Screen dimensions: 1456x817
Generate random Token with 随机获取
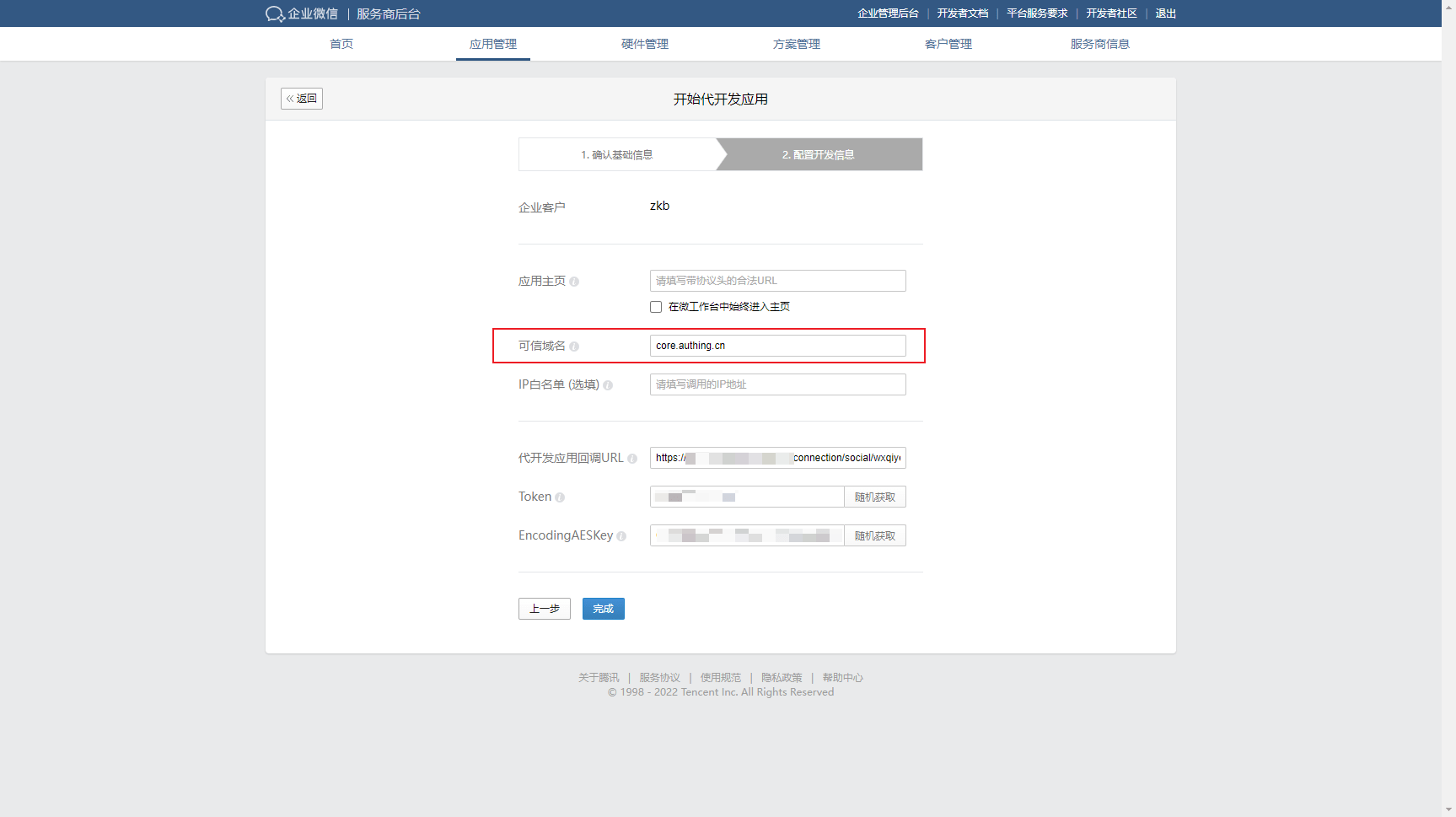click(874, 497)
